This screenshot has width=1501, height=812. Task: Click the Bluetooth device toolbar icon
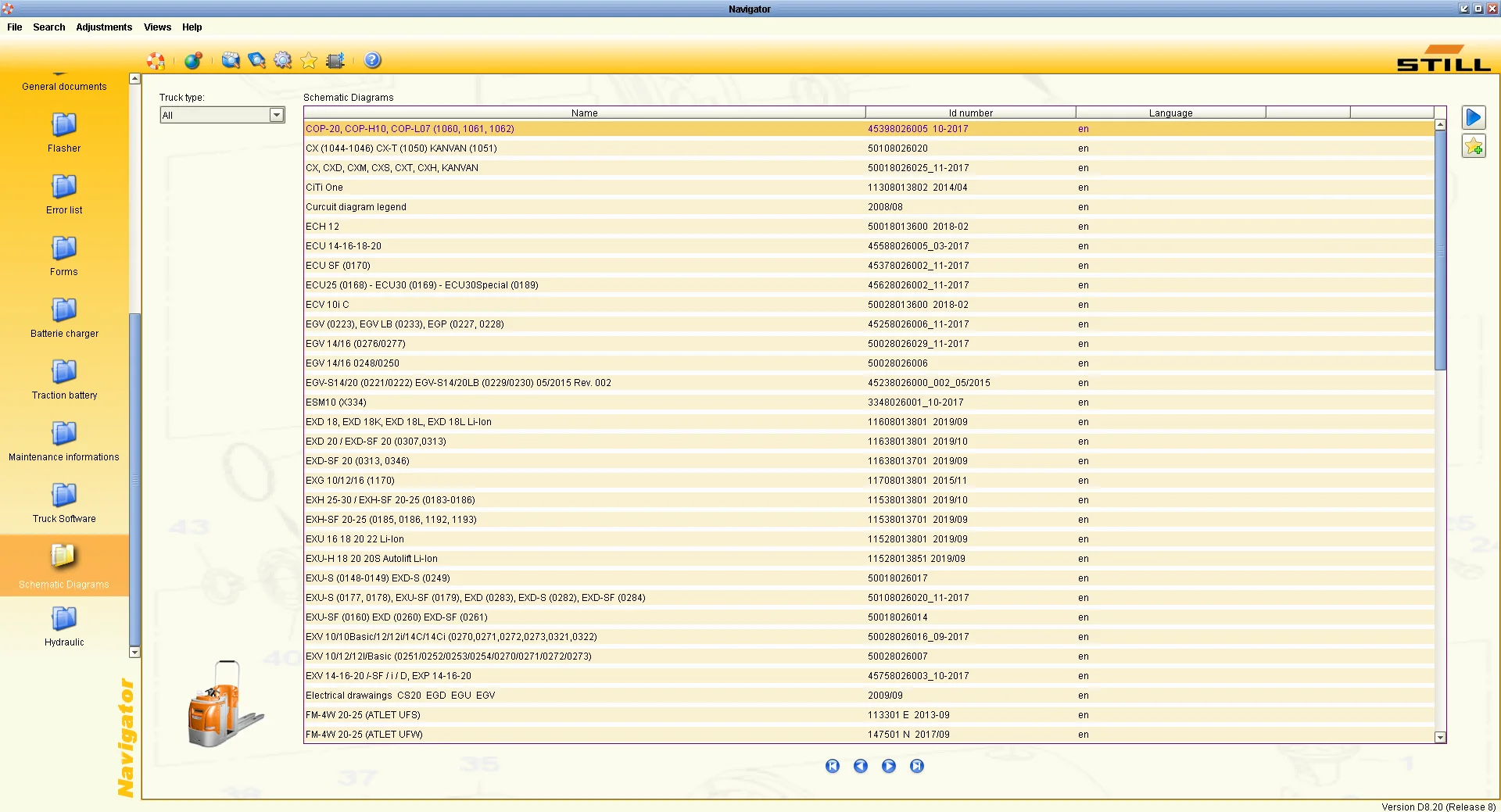click(x=335, y=60)
